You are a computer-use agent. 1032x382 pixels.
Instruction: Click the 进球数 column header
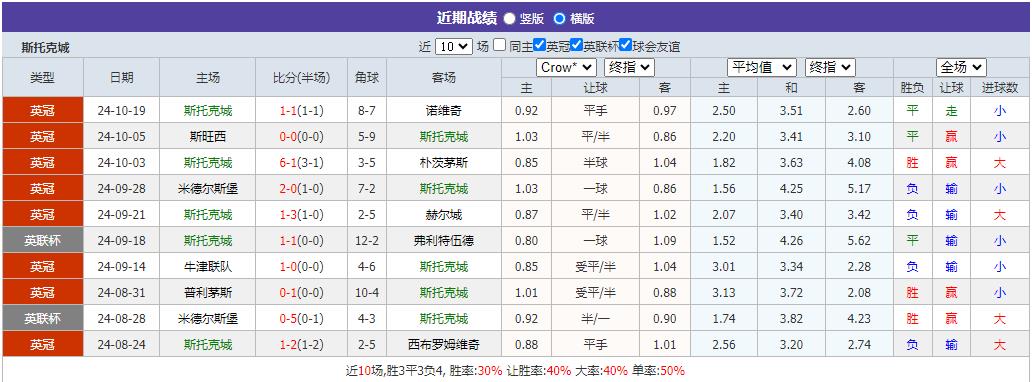click(x=1000, y=88)
